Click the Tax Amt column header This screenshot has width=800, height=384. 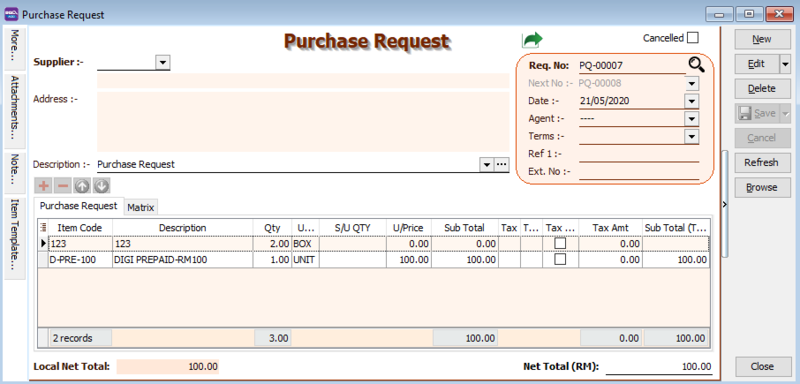tap(611, 227)
